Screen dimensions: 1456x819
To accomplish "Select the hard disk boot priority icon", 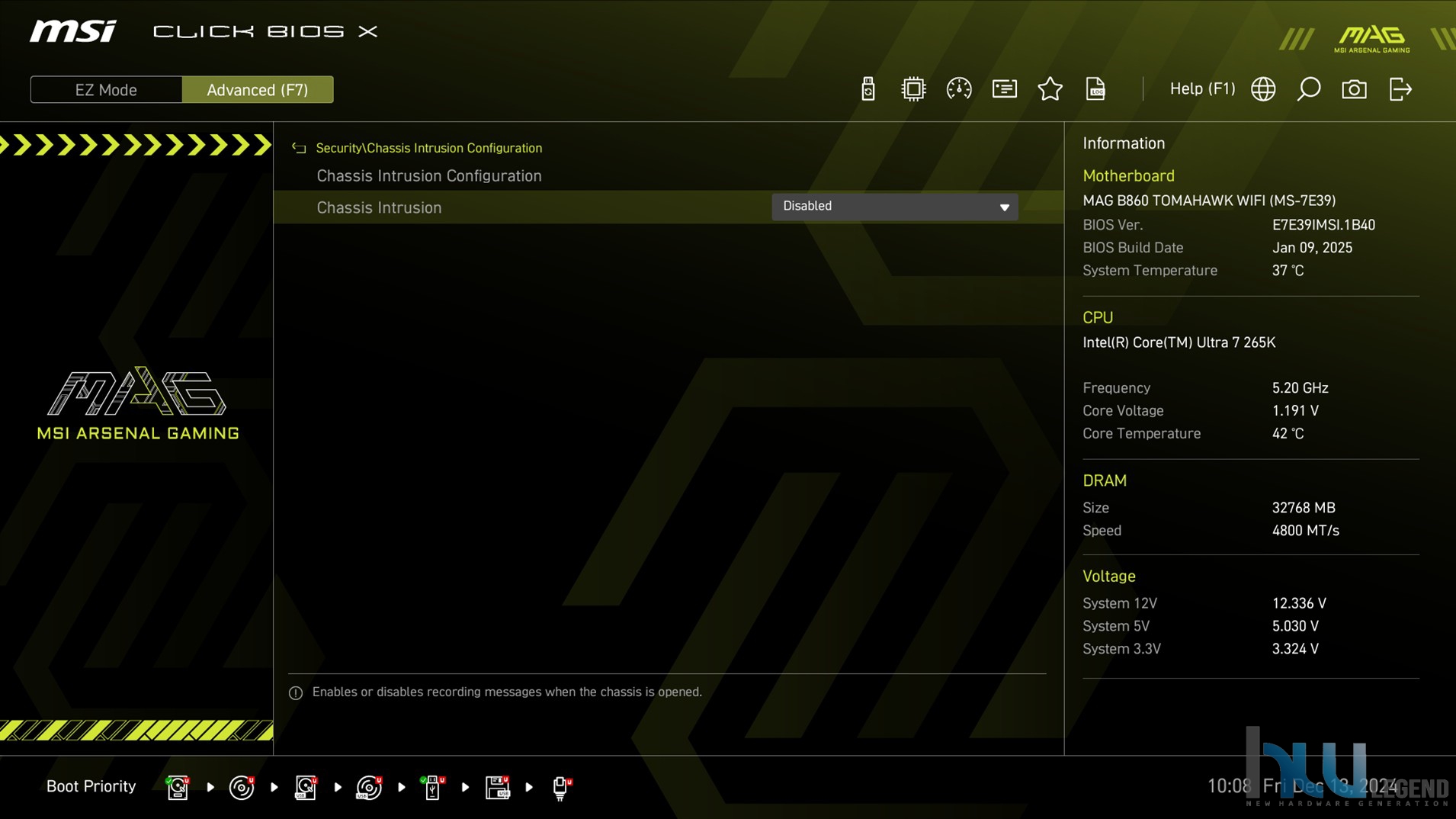I will click(178, 787).
